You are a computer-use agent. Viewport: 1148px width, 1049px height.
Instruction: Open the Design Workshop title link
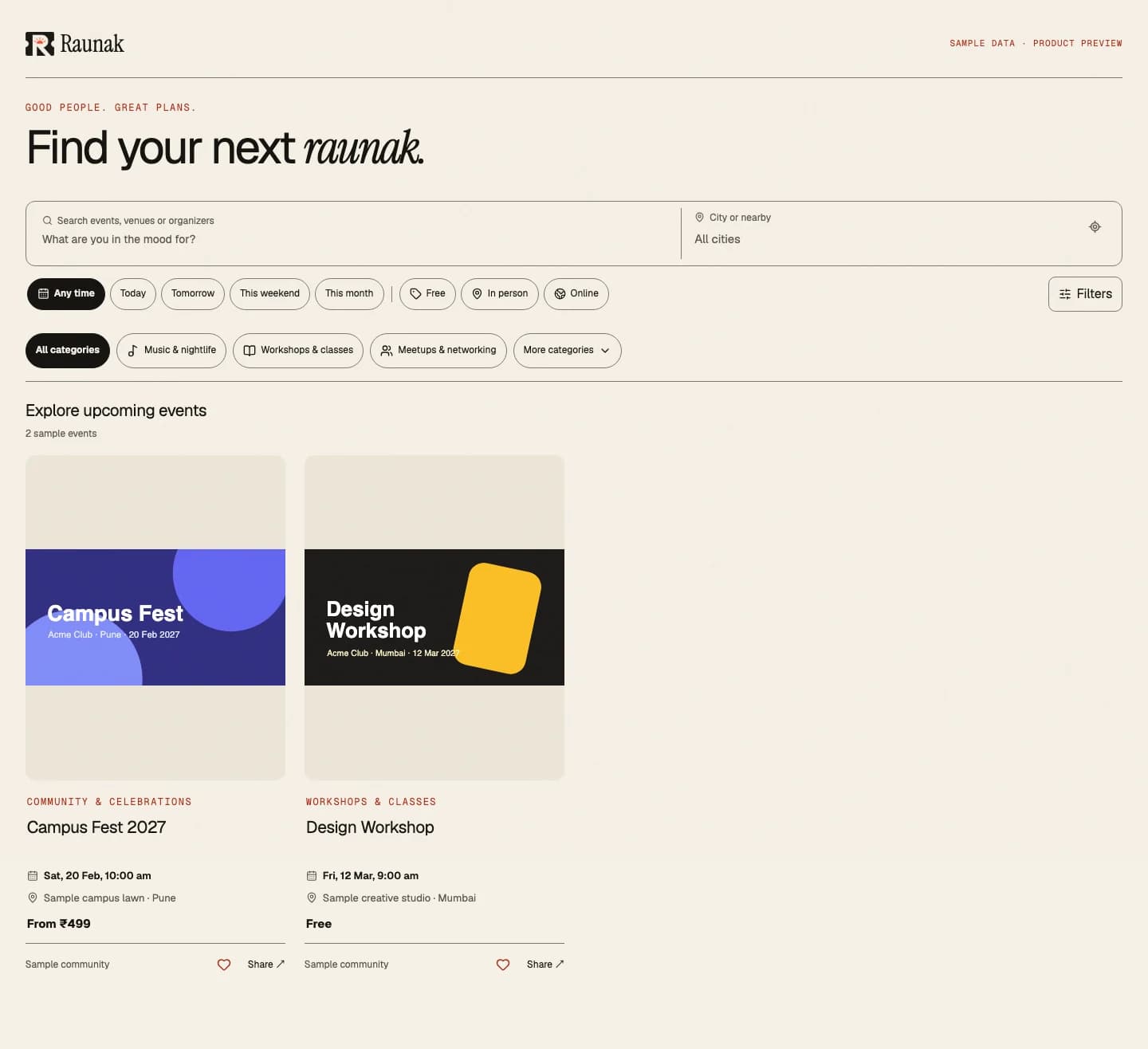click(x=370, y=827)
